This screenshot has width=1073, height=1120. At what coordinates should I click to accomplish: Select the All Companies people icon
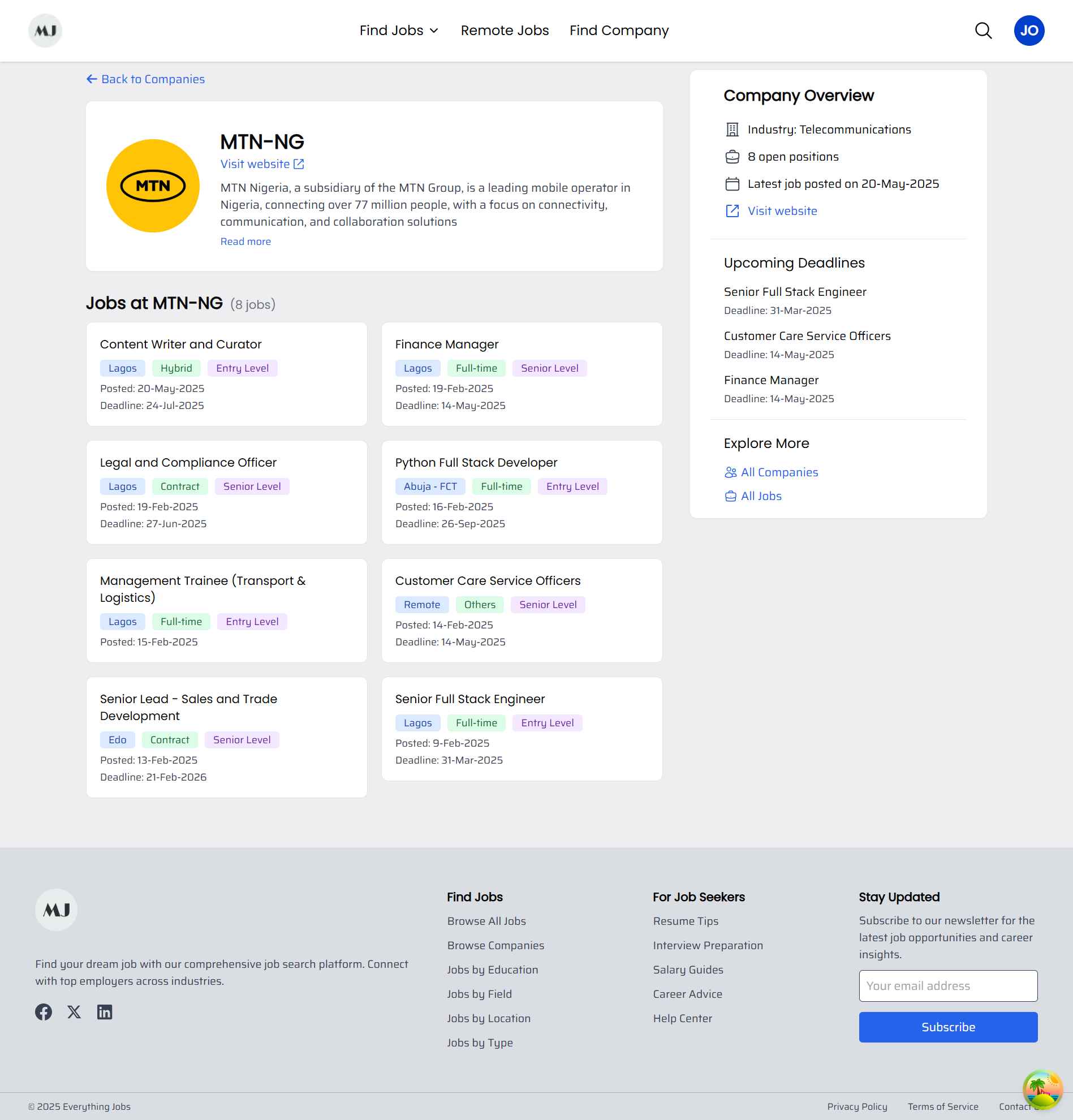730,472
